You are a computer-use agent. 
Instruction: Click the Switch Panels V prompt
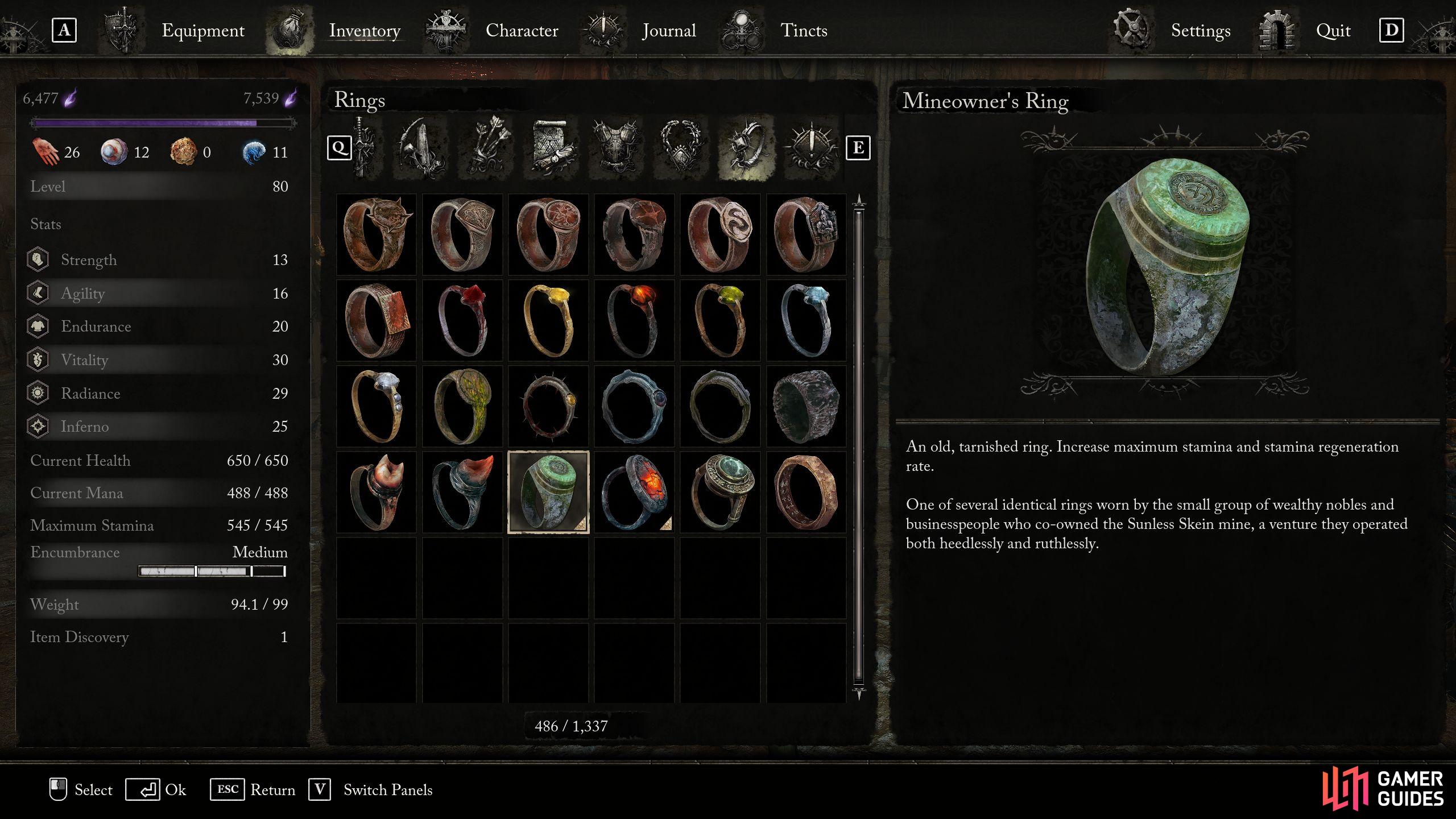(x=371, y=789)
